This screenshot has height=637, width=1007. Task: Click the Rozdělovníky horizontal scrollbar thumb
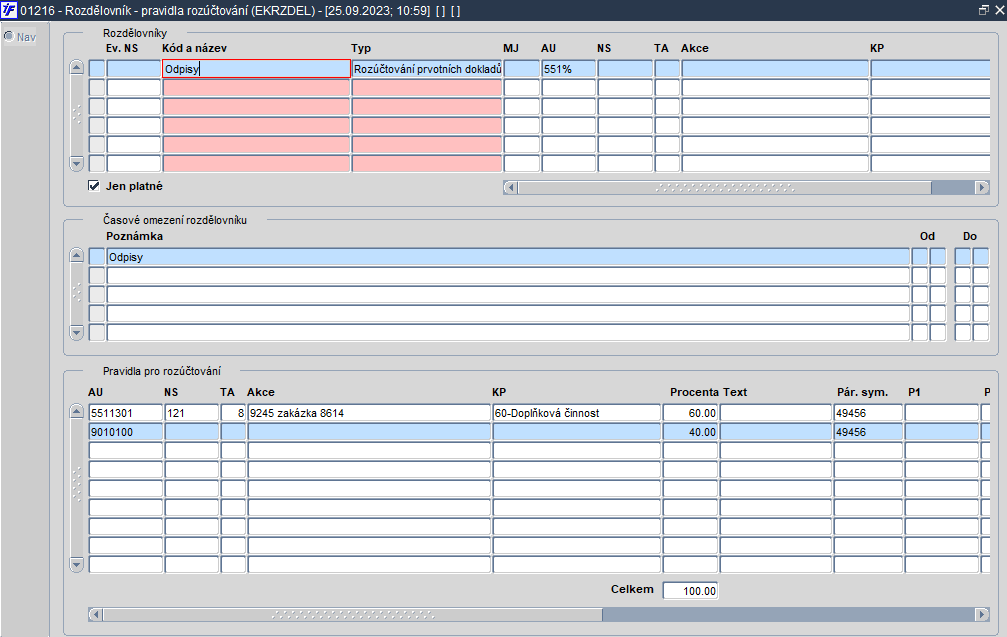click(x=724, y=188)
